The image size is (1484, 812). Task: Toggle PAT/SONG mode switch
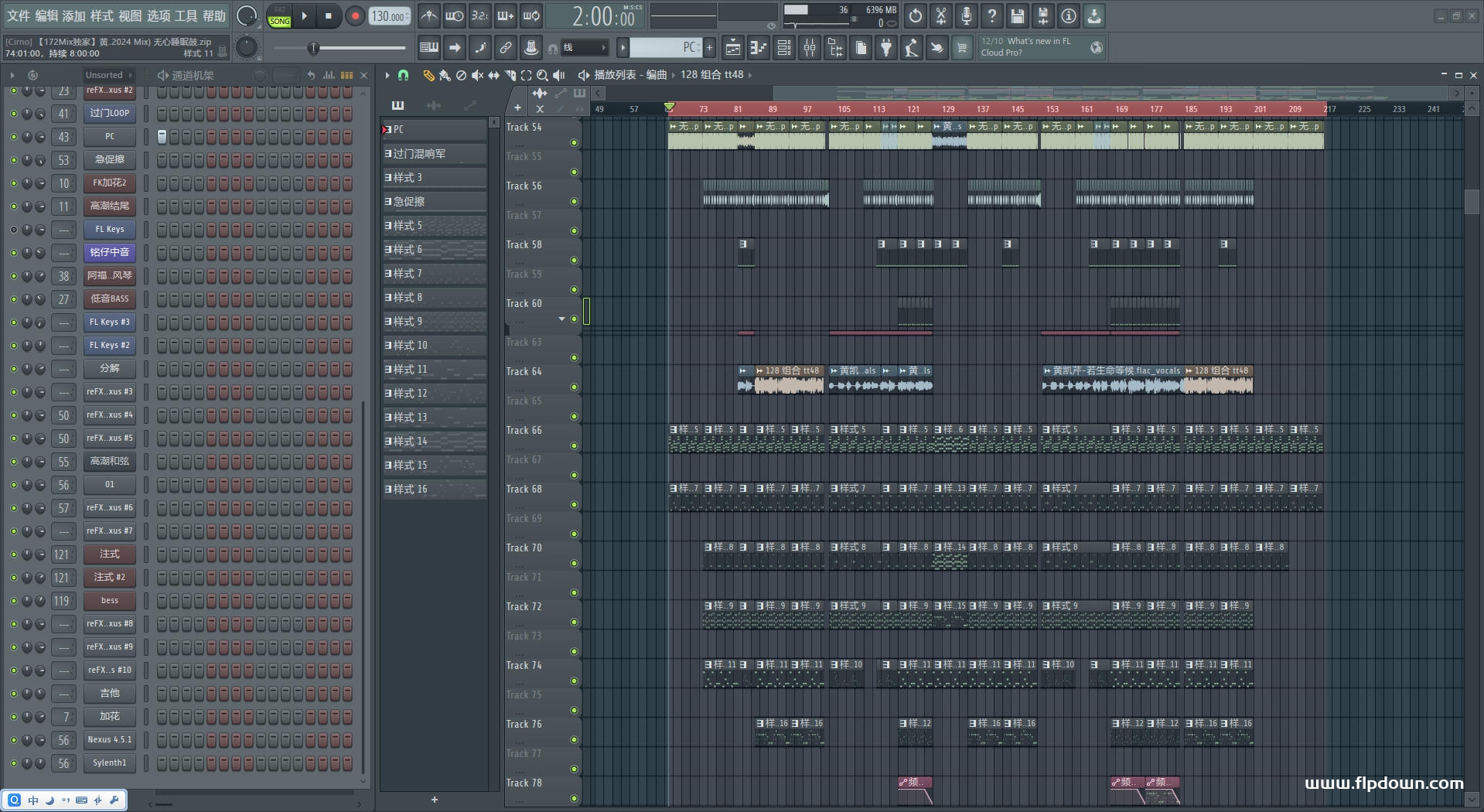pos(279,16)
